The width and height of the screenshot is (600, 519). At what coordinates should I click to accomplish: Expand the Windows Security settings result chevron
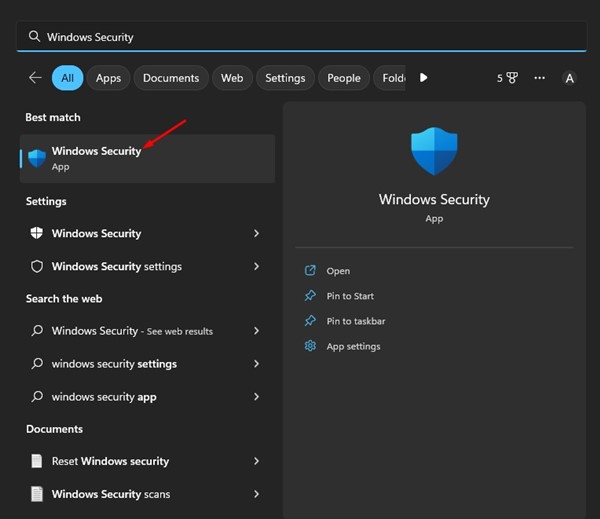pyautogui.click(x=256, y=267)
